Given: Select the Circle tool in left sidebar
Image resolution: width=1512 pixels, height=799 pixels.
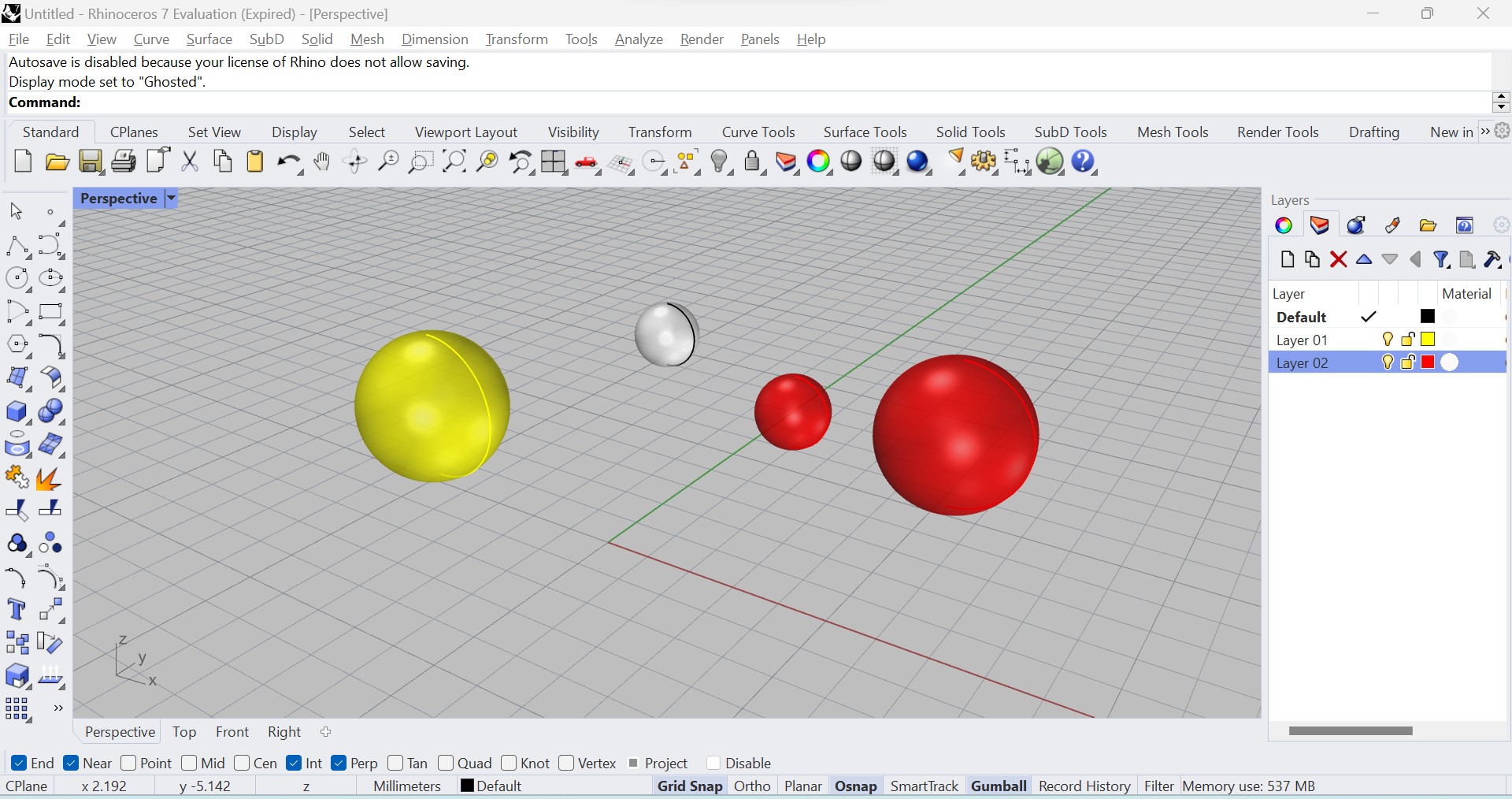Looking at the screenshot, I should tap(17, 279).
